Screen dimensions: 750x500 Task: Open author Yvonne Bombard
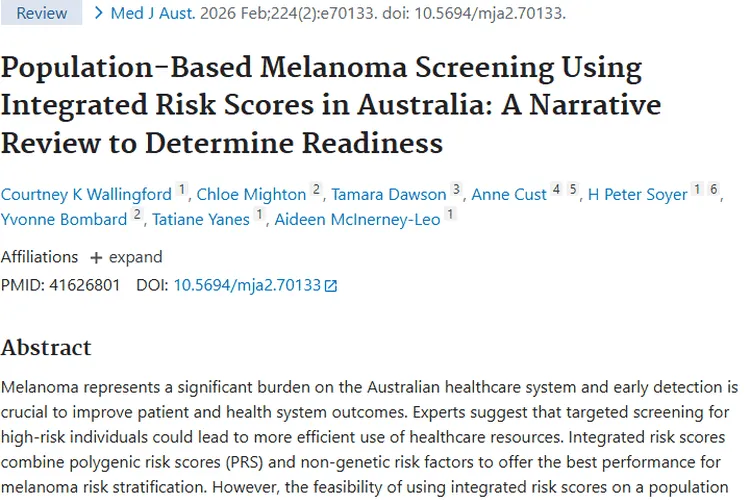point(64,219)
